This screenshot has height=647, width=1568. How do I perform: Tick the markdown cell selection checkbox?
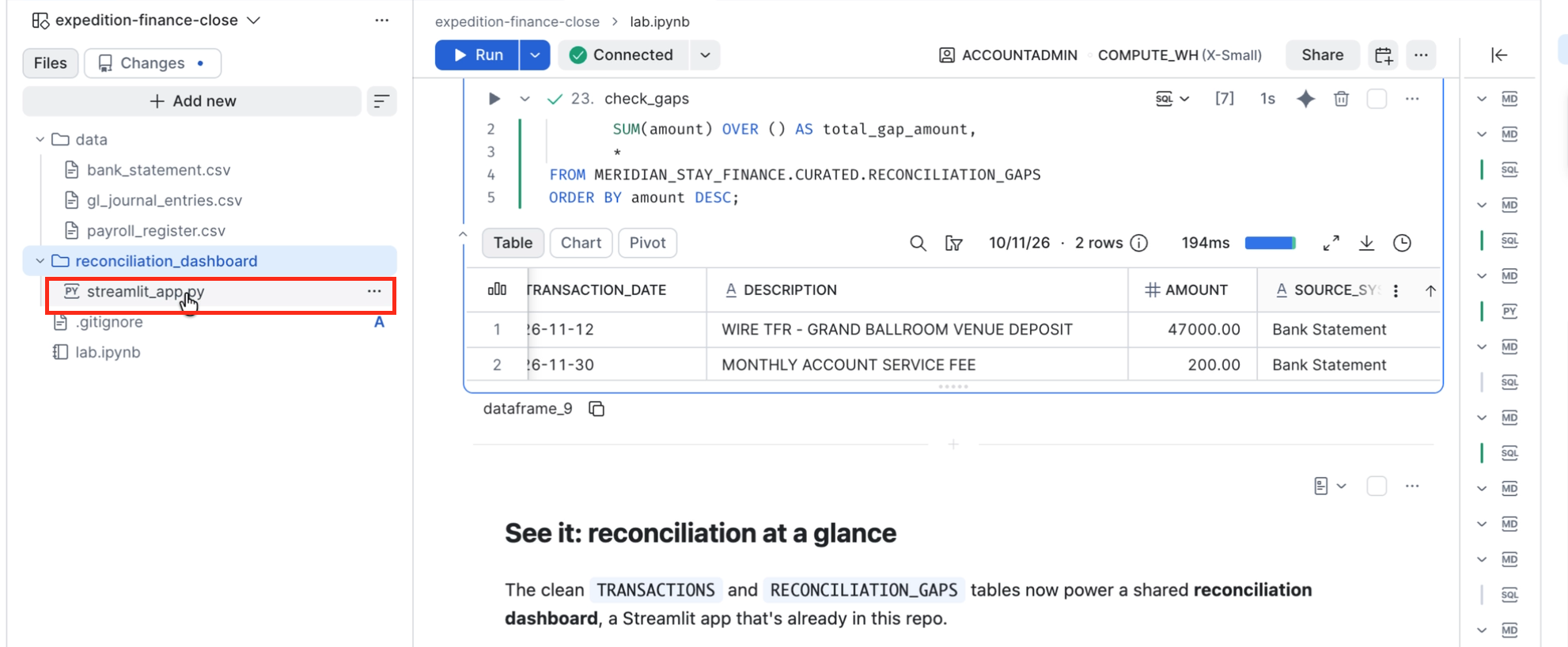coord(1377,486)
